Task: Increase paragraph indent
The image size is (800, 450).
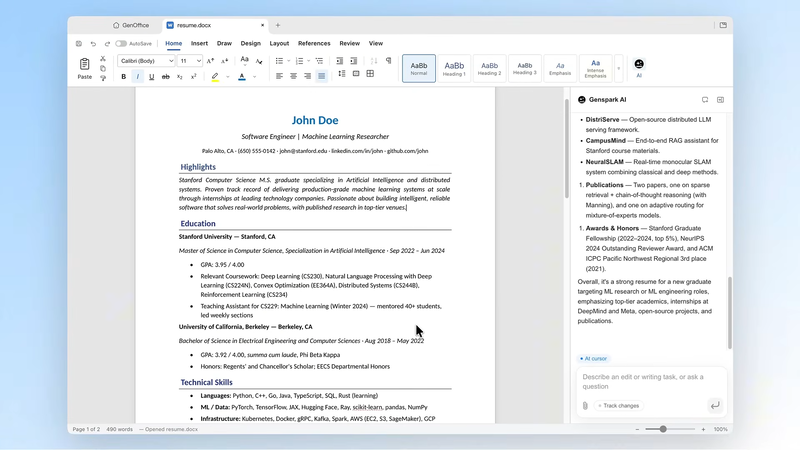Action: pyautogui.click(x=354, y=61)
